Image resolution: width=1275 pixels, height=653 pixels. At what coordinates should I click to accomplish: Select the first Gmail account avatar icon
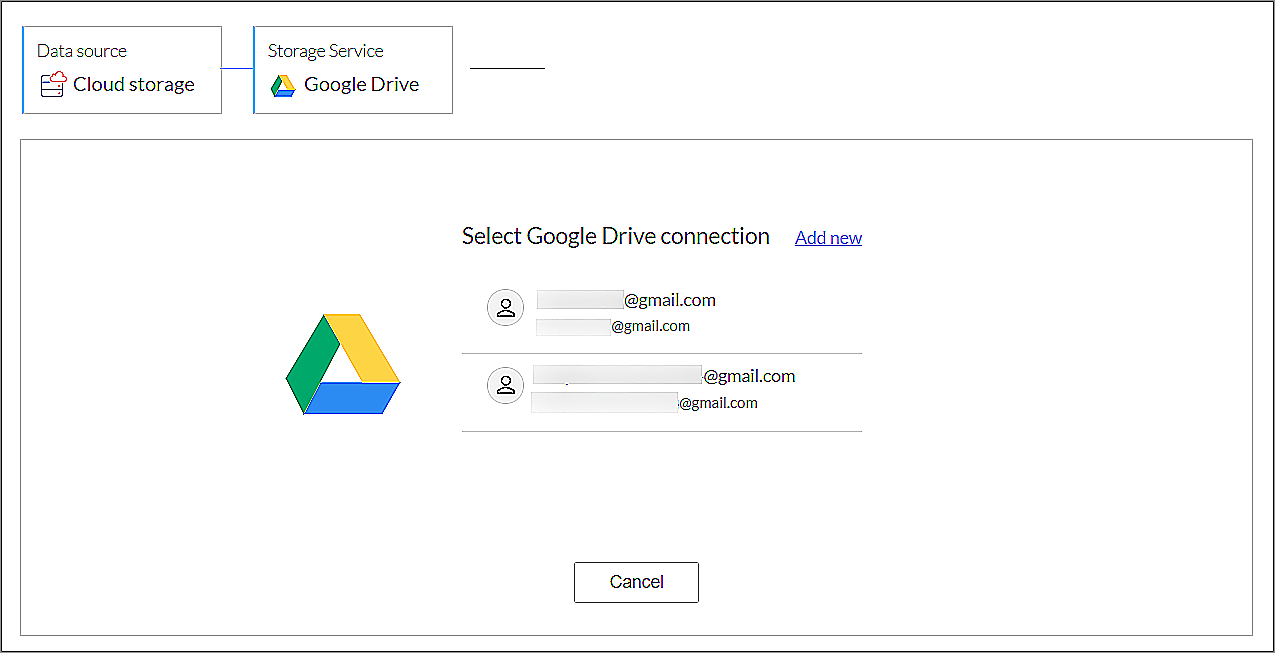point(505,307)
